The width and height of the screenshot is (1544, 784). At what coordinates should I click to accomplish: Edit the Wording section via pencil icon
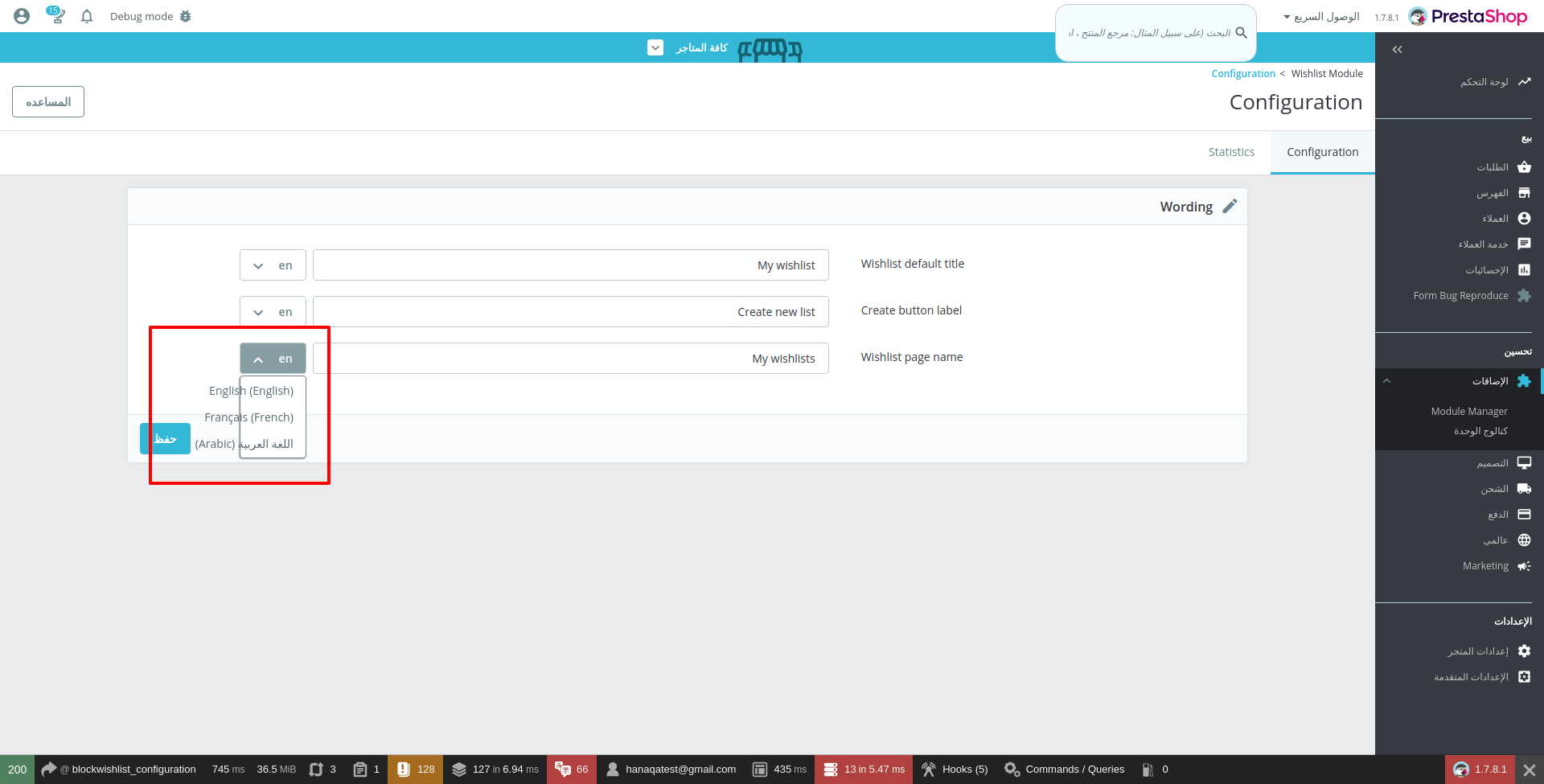pos(1230,206)
